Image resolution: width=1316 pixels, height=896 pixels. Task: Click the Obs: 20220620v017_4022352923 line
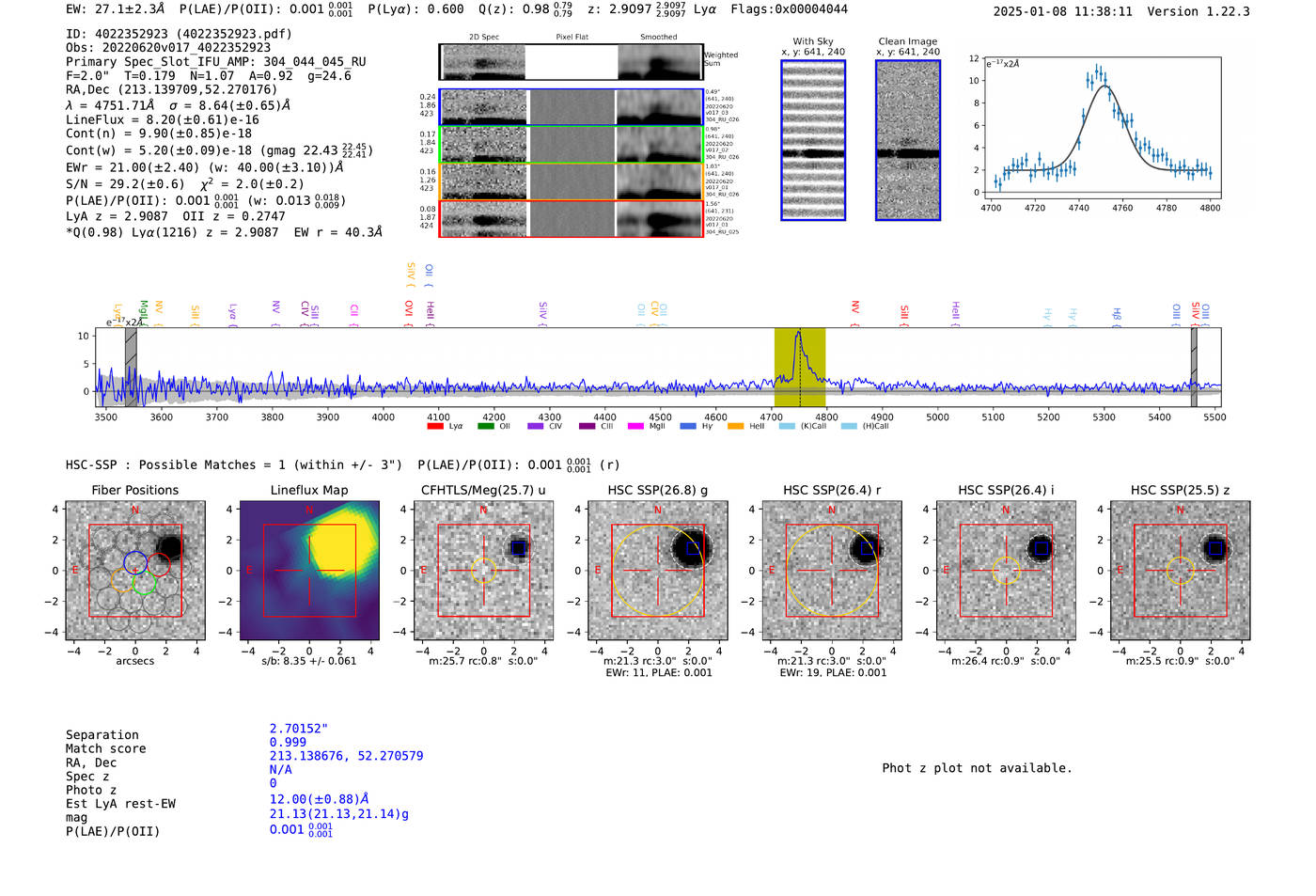168,47
